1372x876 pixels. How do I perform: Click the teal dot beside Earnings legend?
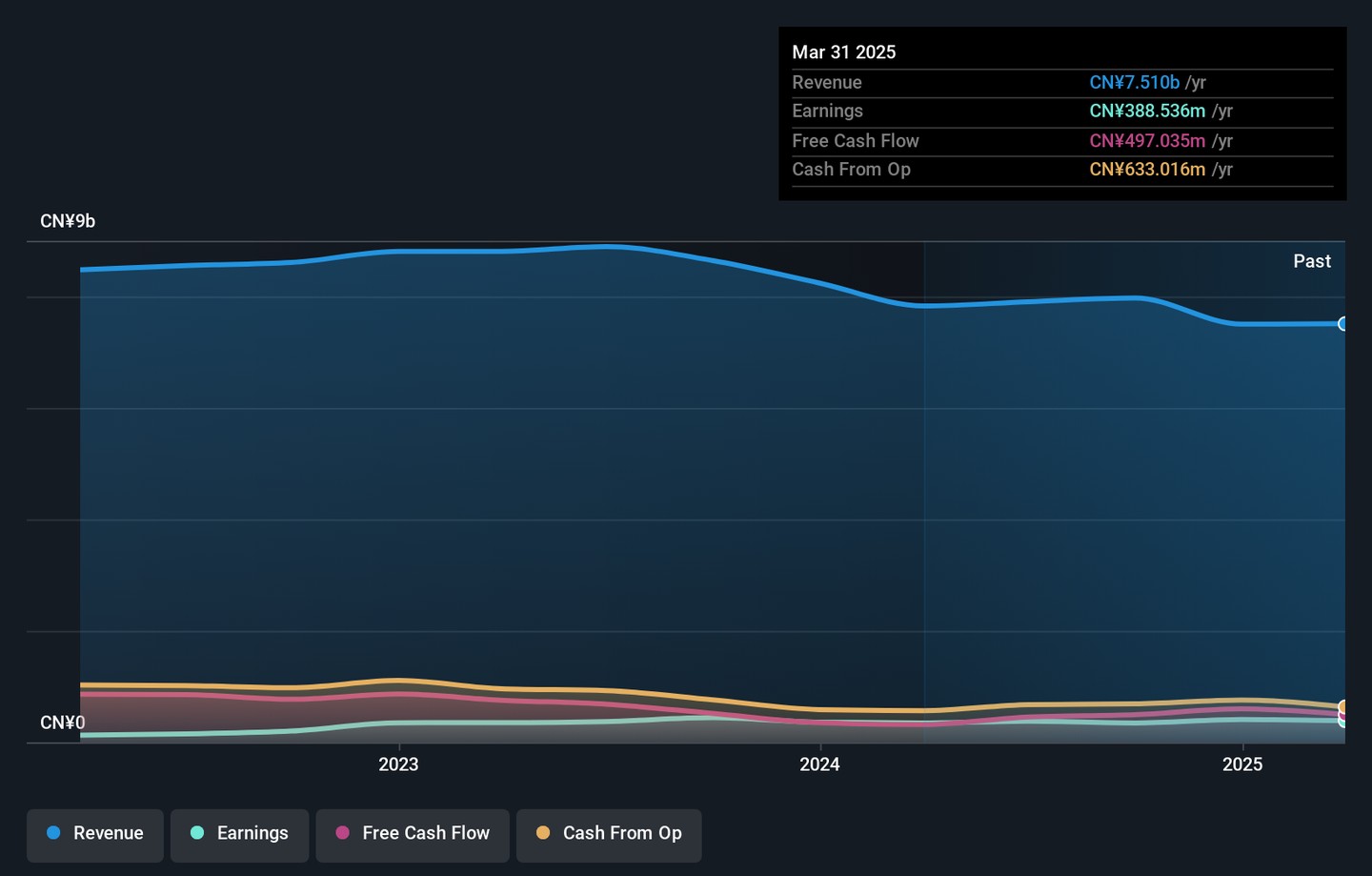(x=198, y=833)
